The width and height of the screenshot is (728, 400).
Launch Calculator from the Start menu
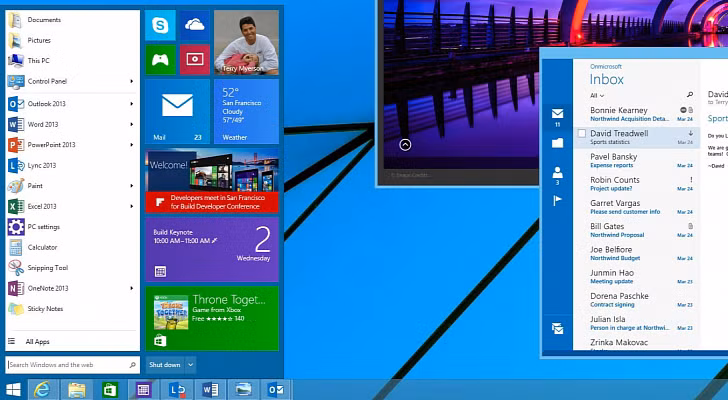(72, 247)
